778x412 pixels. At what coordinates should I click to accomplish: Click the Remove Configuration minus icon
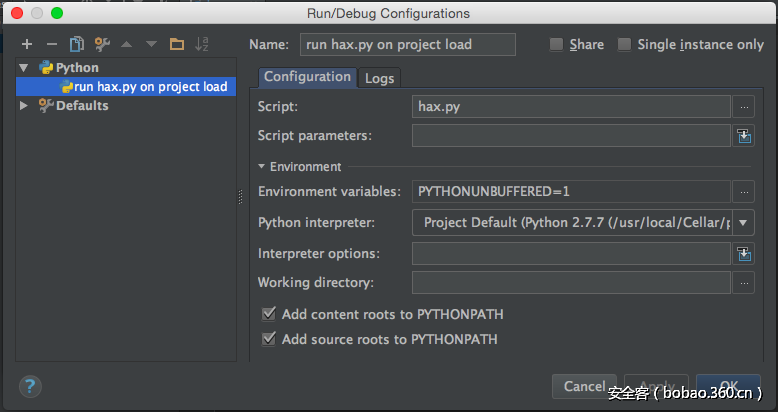pos(52,44)
